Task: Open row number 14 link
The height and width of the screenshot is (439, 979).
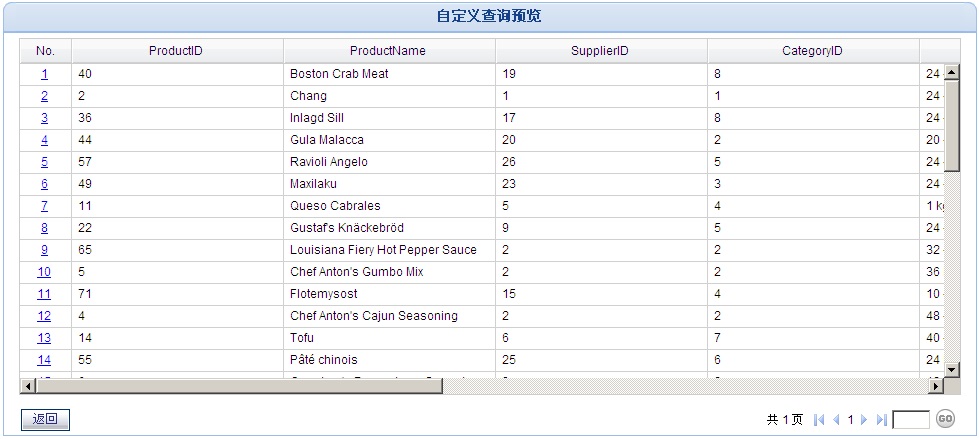Action: [44, 360]
